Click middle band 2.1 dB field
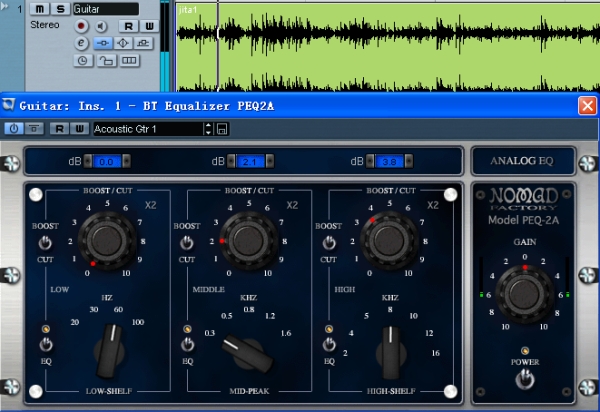The width and height of the screenshot is (600, 412). tap(250, 161)
